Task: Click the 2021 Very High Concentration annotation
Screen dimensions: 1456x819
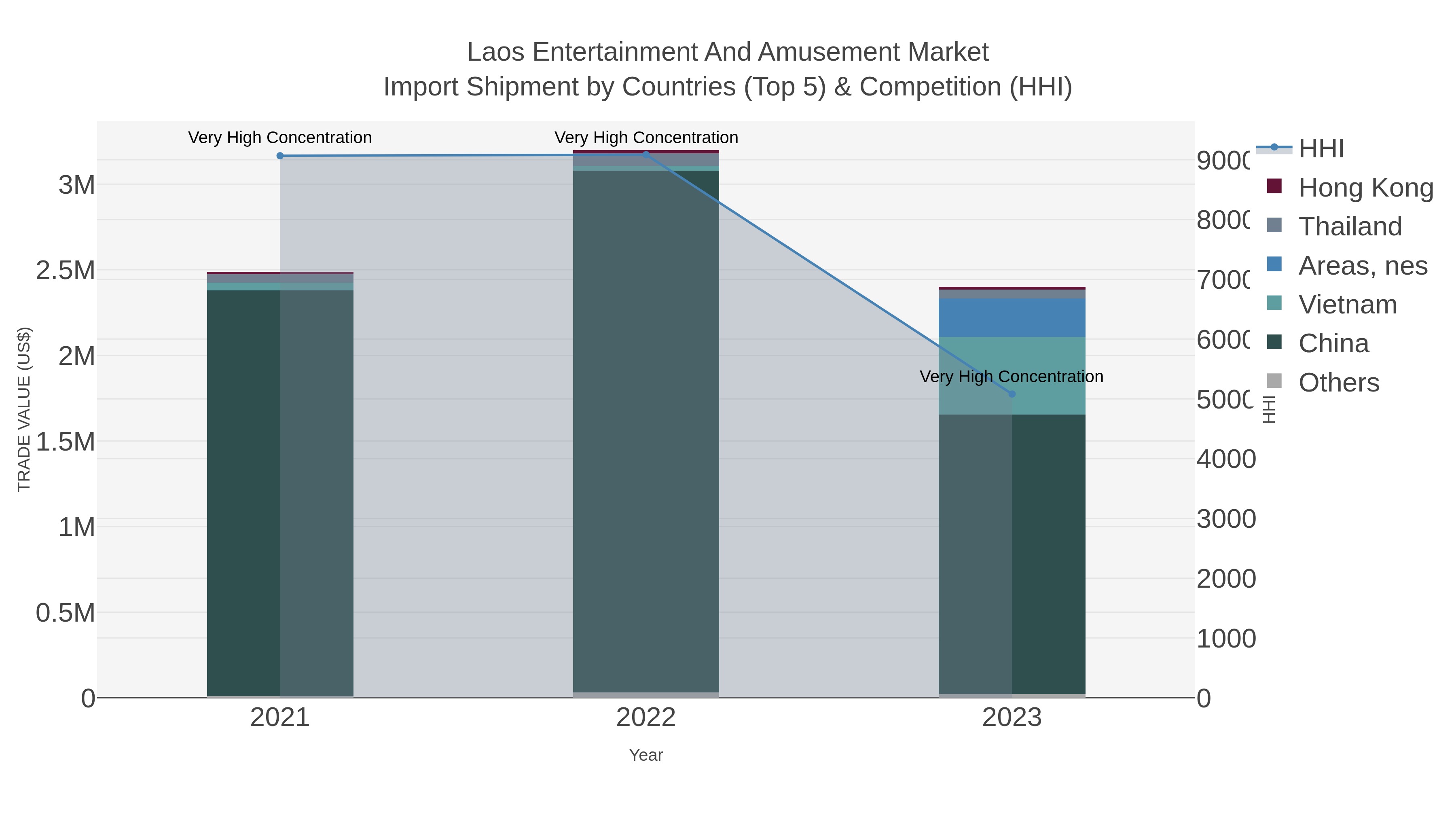Action: 280,138
